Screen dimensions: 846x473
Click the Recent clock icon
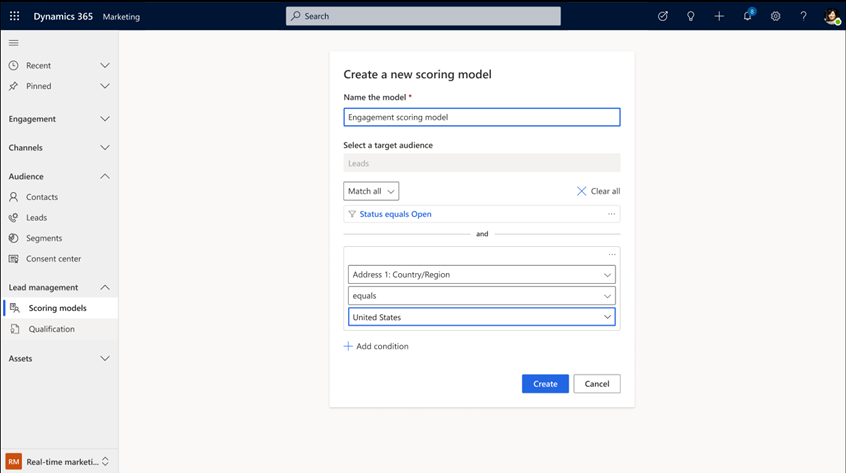(x=13, y=65)
